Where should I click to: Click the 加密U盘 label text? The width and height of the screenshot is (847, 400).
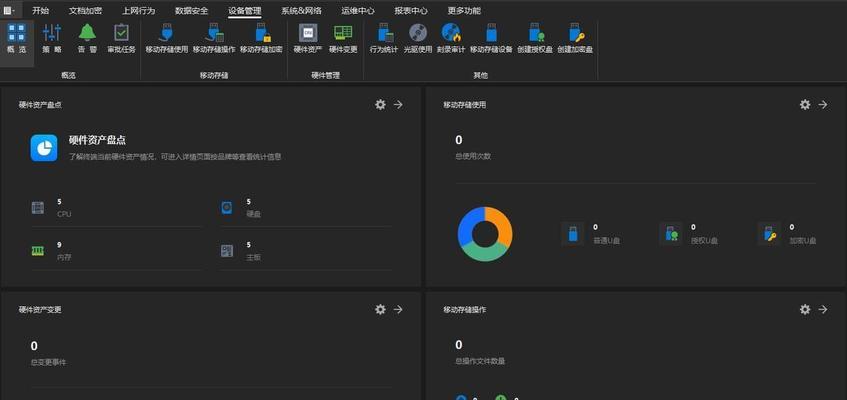[x=803, y=241]
